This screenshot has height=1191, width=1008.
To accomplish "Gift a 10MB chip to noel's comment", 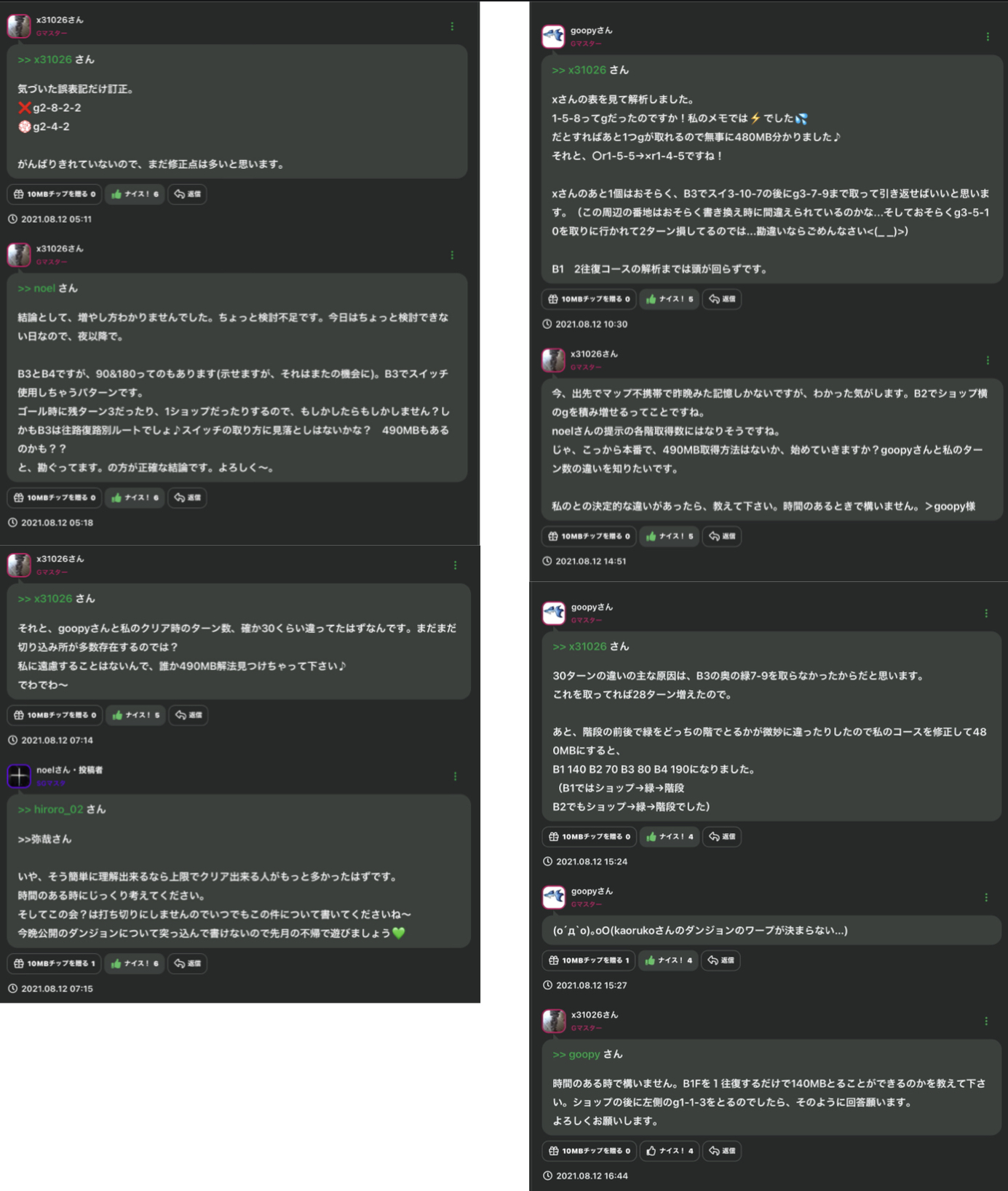I will 55,963.
